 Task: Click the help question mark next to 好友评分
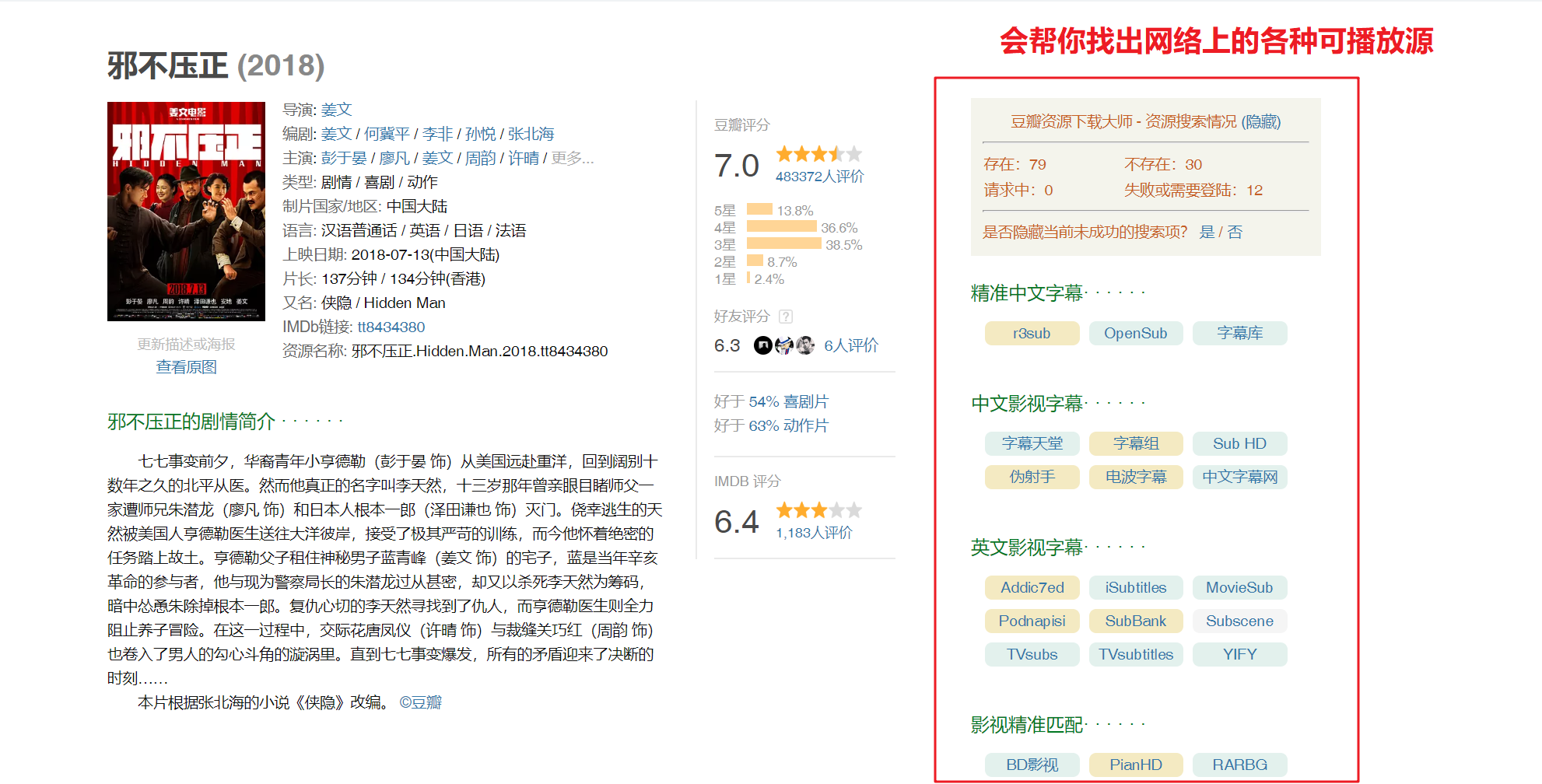coord(786,317)
